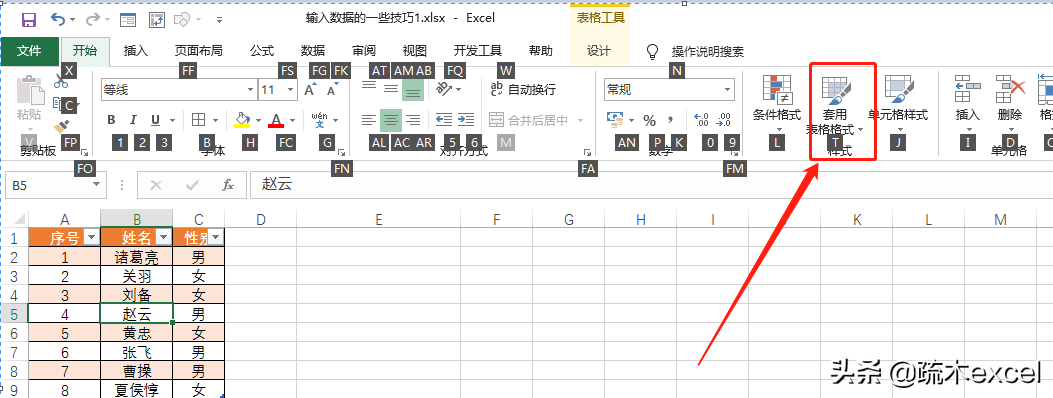Apply red font color A
The width and height of the screenshot is (1053, 398).
pyautogui.click(x=276, y=120)
